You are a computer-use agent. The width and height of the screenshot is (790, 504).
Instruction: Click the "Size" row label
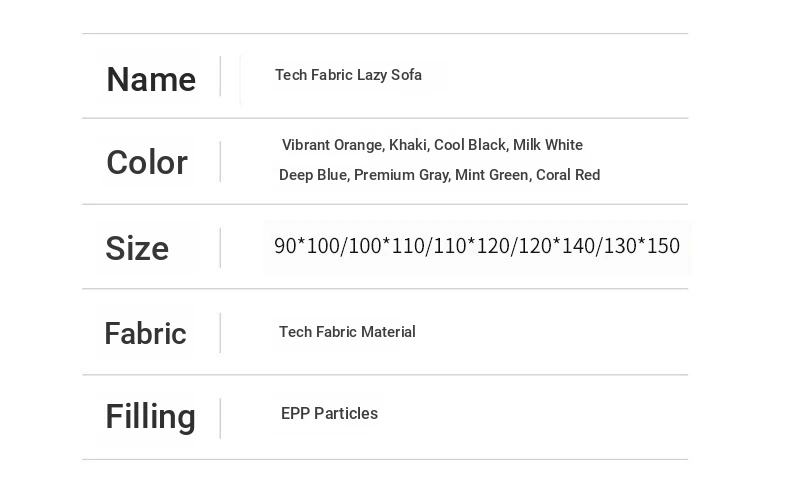[x=137, y=248]
